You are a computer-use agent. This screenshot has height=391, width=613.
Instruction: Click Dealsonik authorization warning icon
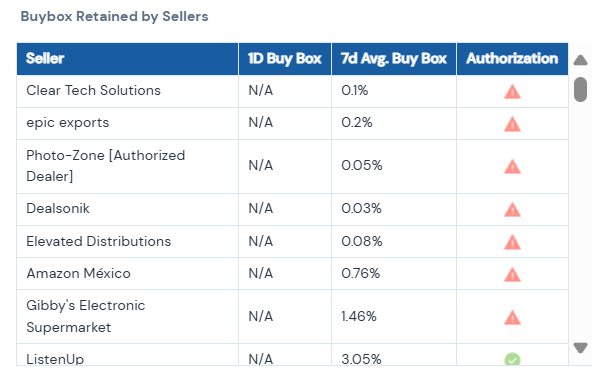coord(512,210)
